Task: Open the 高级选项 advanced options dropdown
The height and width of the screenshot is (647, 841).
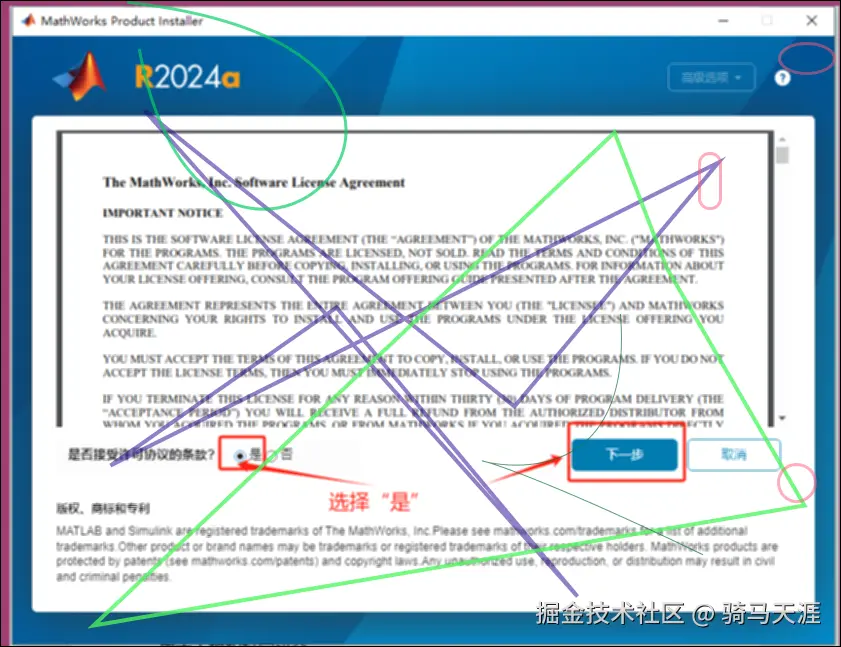Action: [x=711, y=78]
